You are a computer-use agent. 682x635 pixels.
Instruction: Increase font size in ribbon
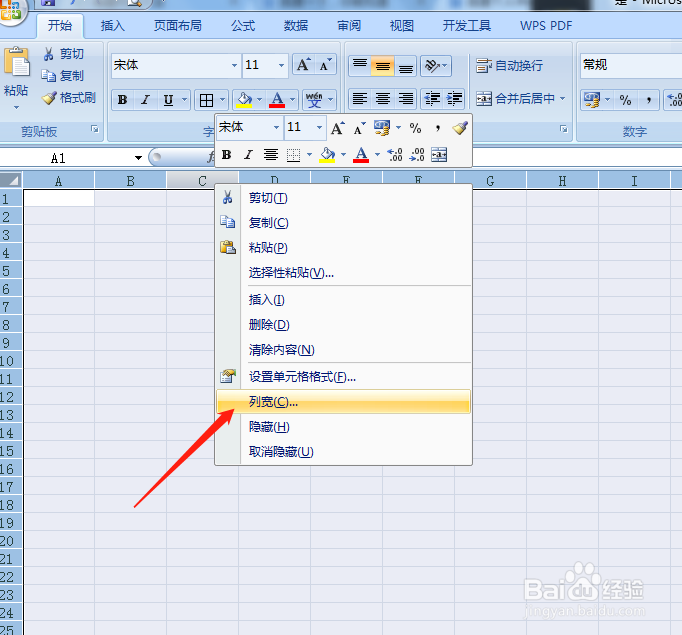pyautogui.click(x=304, y=65)
